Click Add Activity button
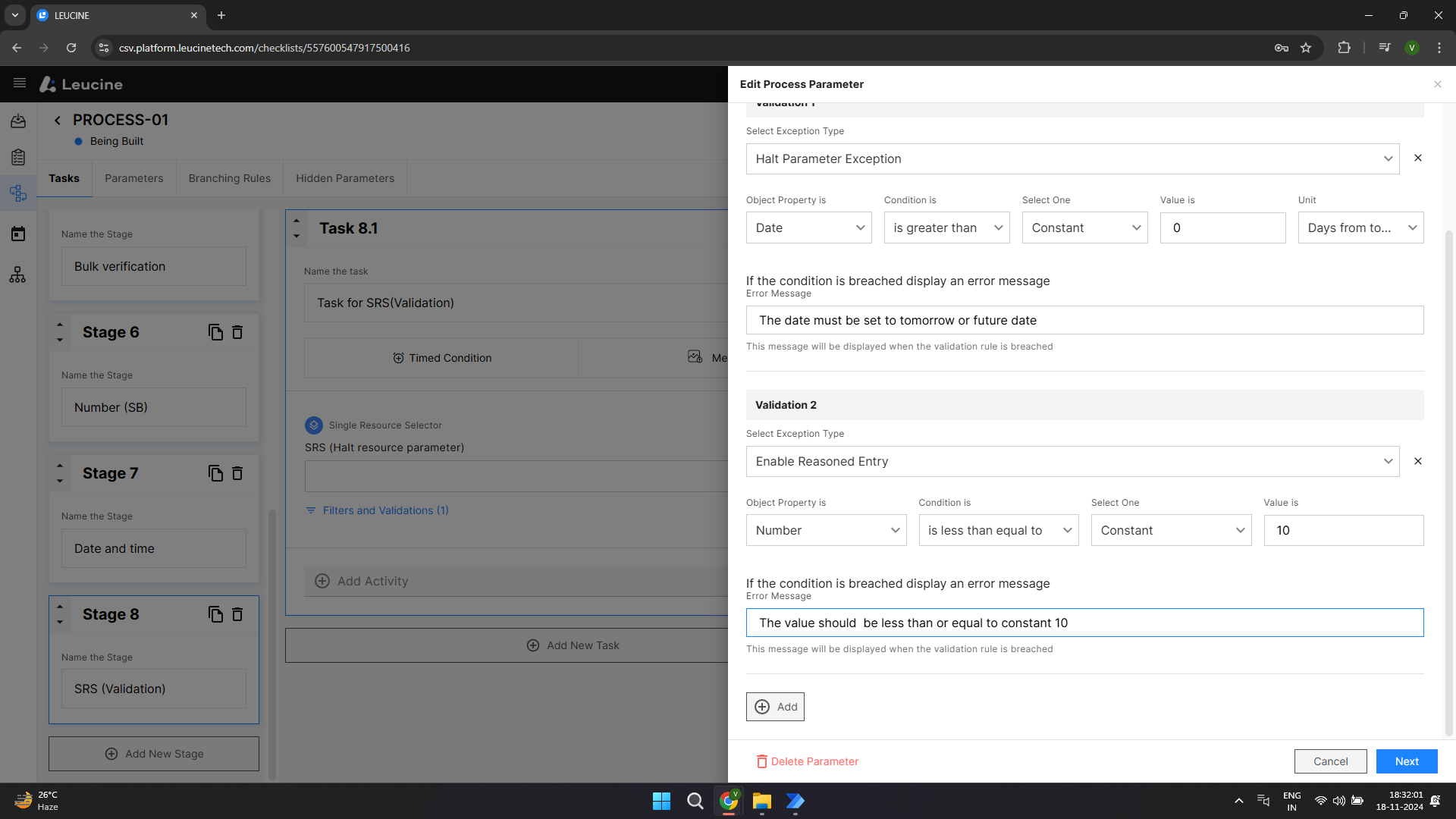 (516, 581)
